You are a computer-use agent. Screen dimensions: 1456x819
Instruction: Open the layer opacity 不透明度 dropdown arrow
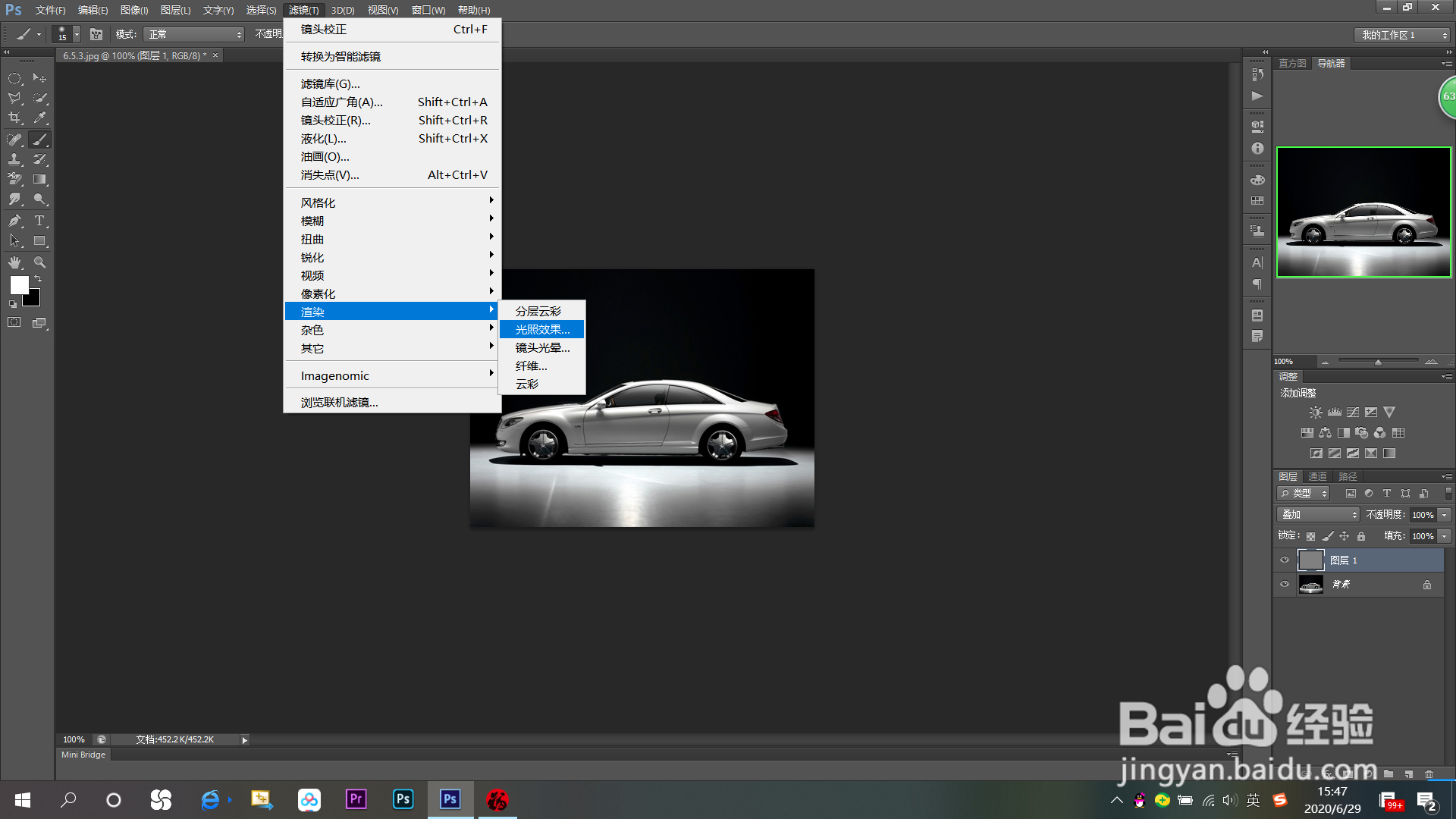coord(1445,515)
